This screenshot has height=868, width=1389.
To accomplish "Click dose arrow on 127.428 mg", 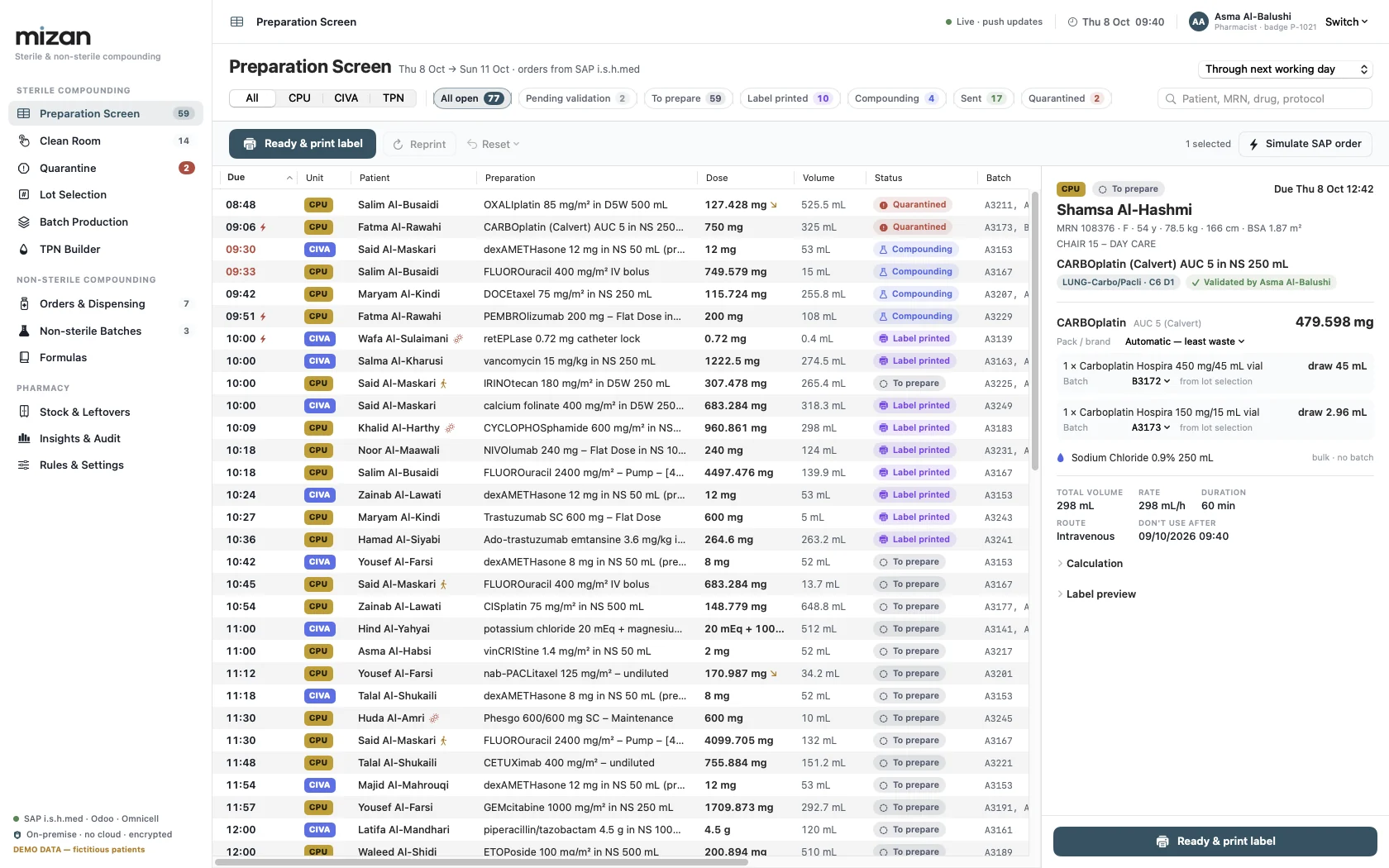I will (x=774, y=204).
